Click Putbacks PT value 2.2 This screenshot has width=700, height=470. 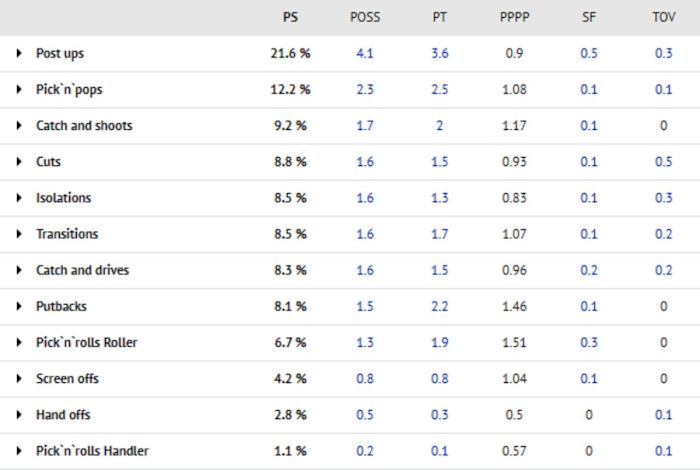439,306
